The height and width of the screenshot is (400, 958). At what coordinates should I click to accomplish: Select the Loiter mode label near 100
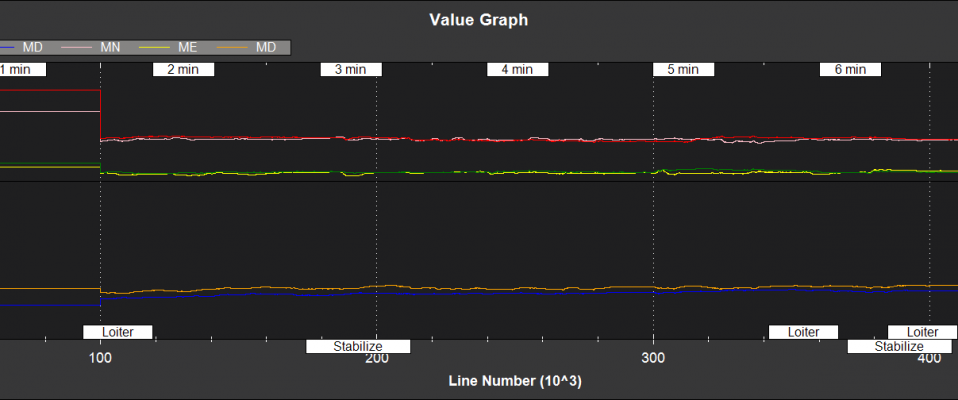116,332
